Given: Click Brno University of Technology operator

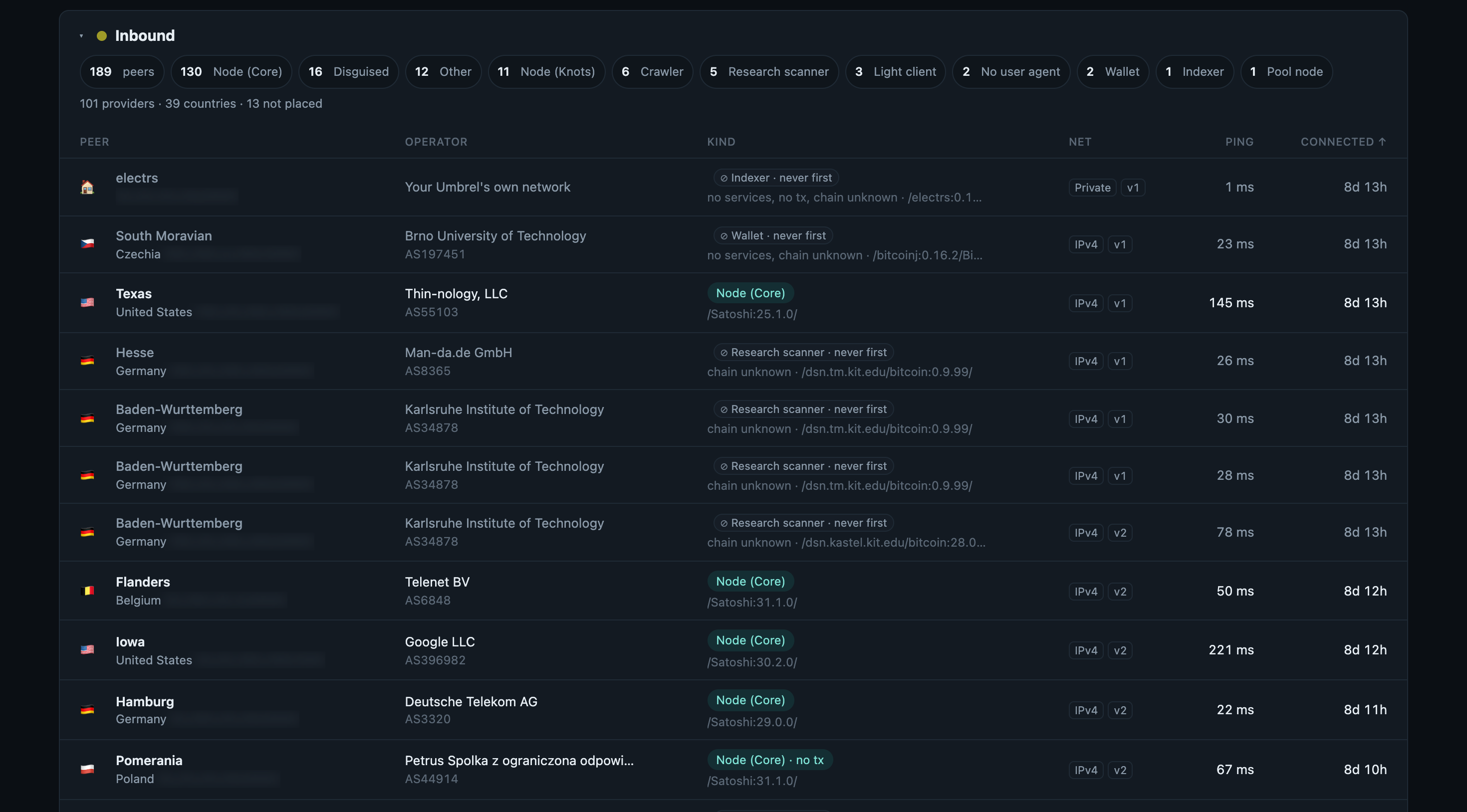Looking at the screenshot, I should [495, 236].
